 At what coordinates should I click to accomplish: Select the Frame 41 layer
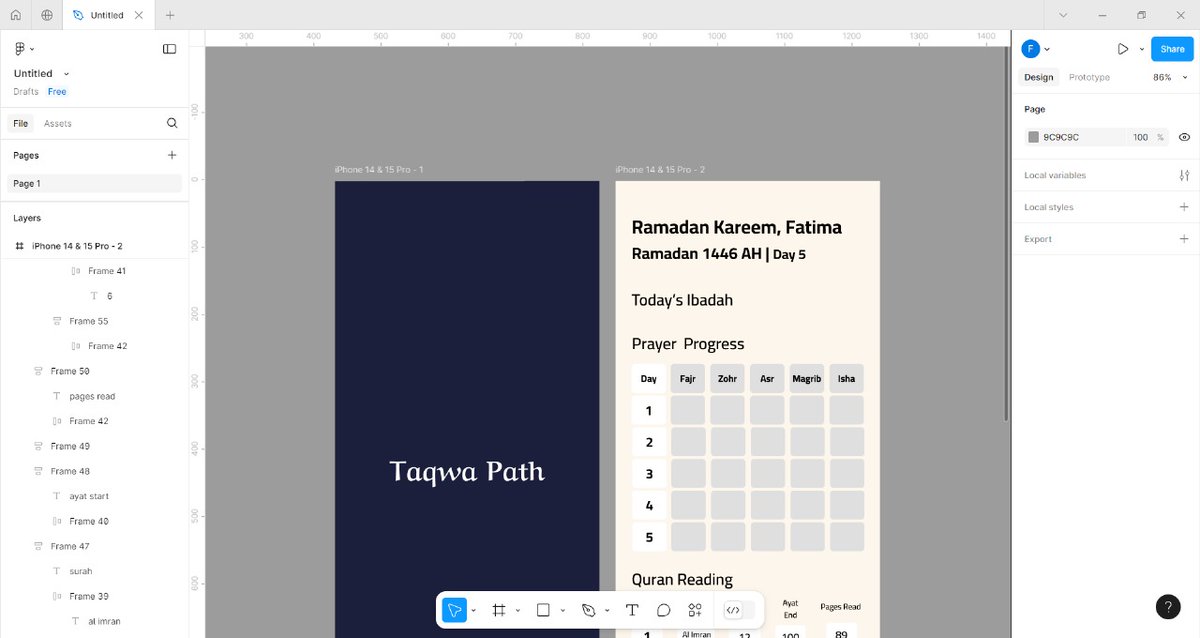point(107,271)
